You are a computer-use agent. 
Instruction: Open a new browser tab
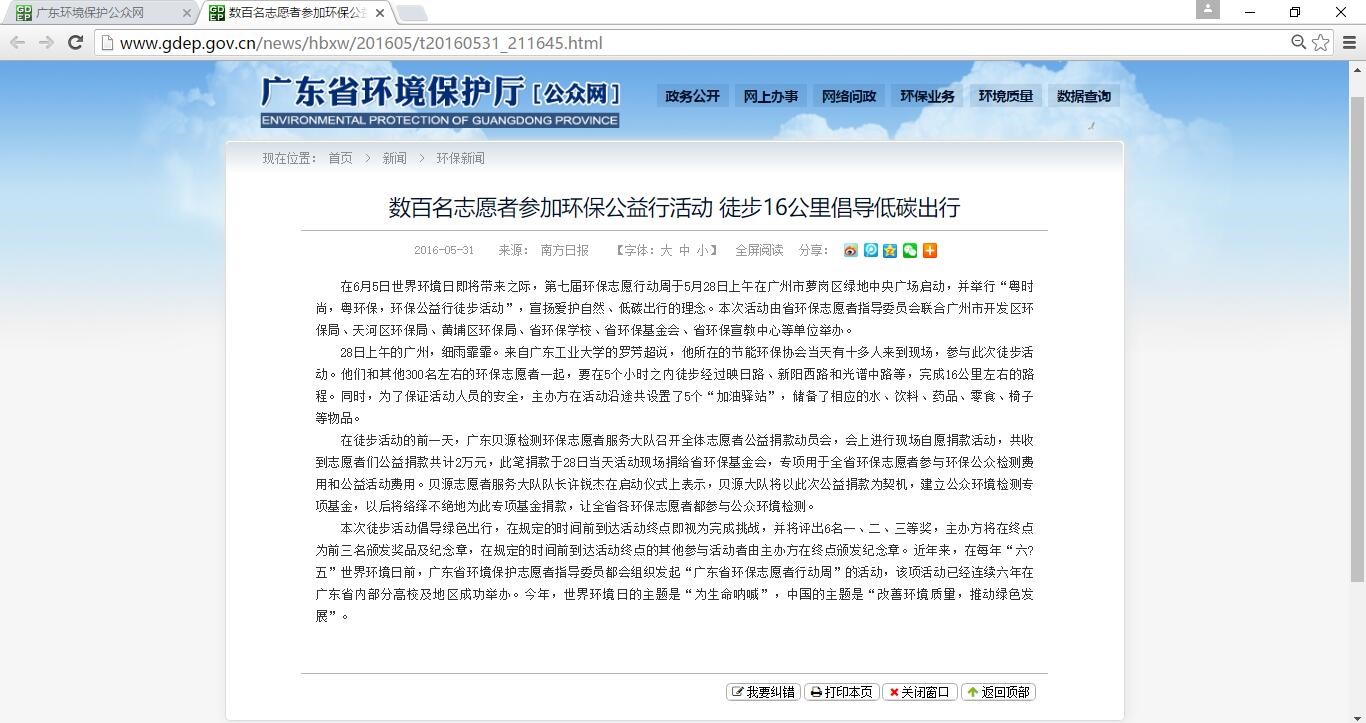coord(412,13)
